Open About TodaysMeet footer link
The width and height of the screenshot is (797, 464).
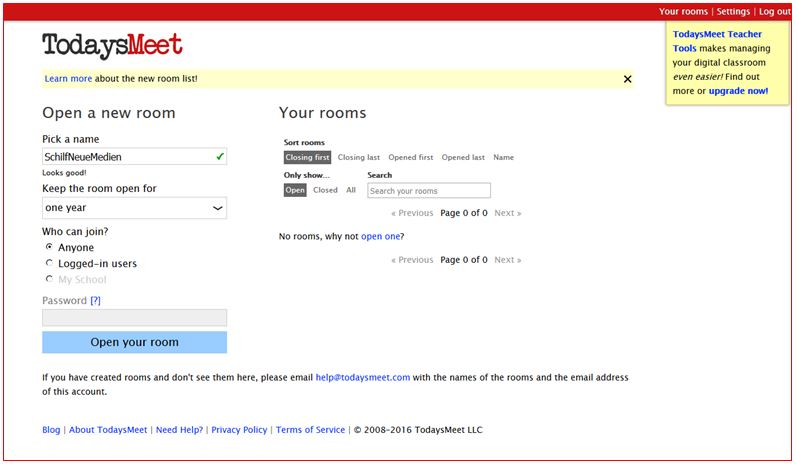[x=108, y=430]
